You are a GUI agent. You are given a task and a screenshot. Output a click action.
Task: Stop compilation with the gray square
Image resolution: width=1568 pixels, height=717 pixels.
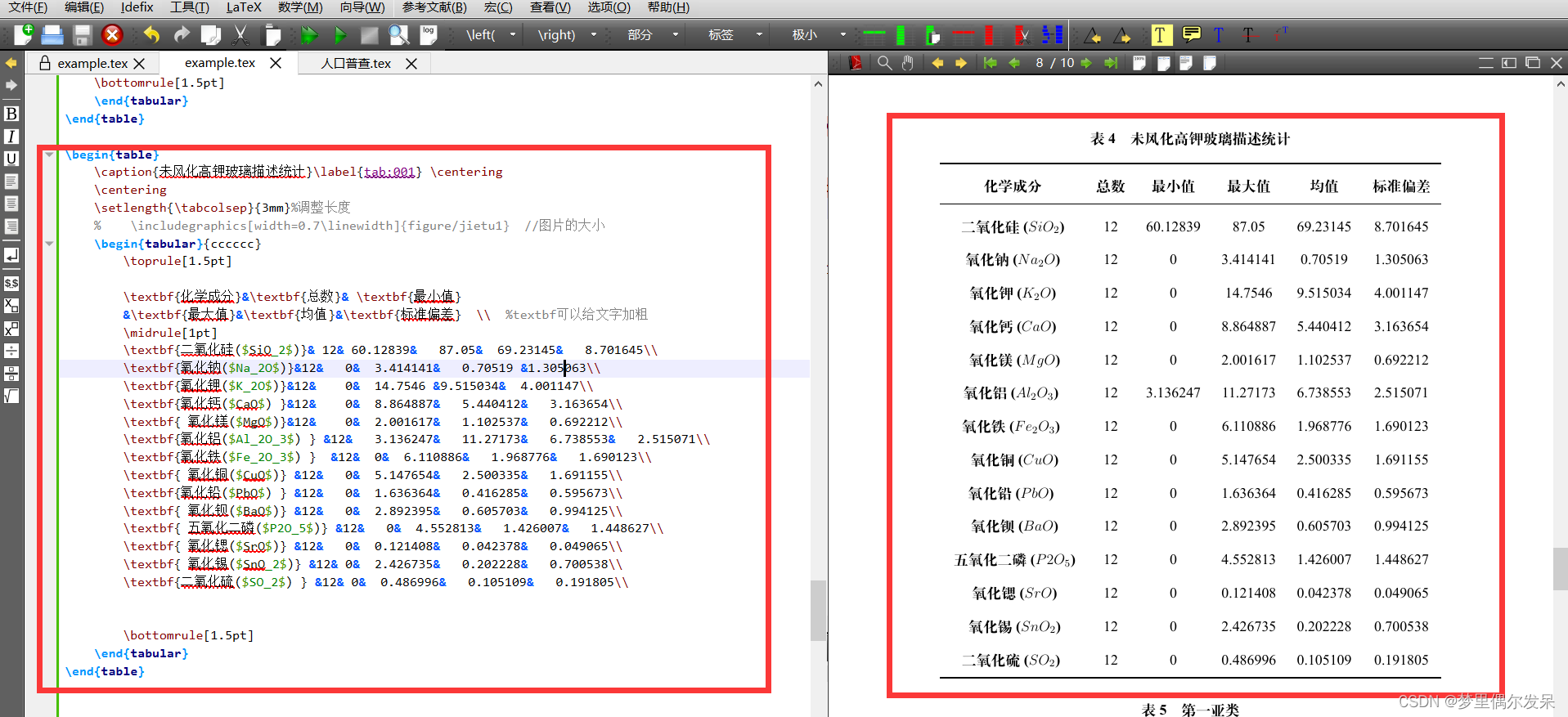tap(370, 35)
